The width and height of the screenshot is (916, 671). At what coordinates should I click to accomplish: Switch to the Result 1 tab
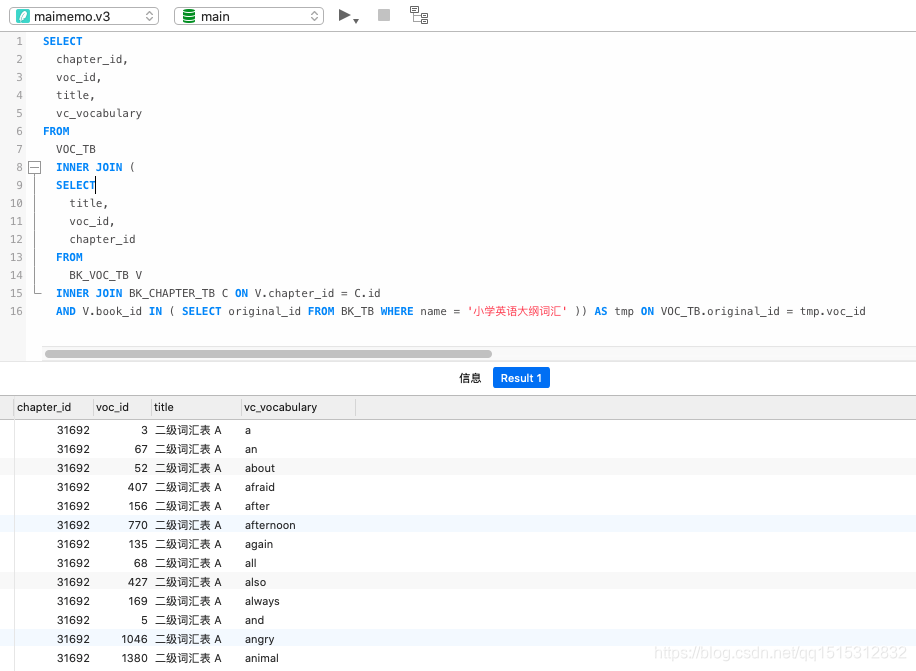point(521,378)
